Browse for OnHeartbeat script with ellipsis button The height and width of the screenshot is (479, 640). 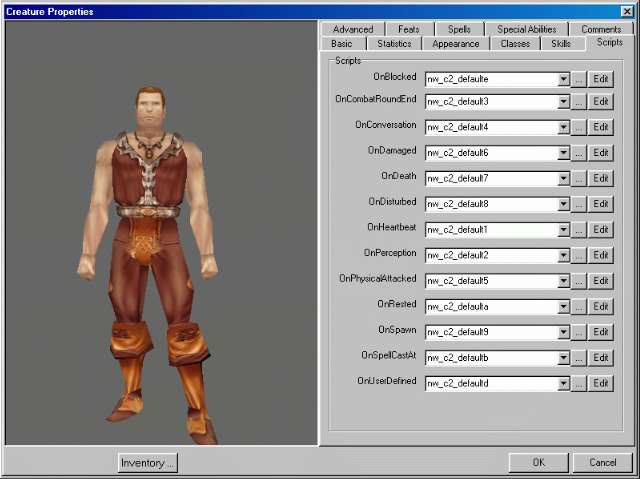(578, 230)
